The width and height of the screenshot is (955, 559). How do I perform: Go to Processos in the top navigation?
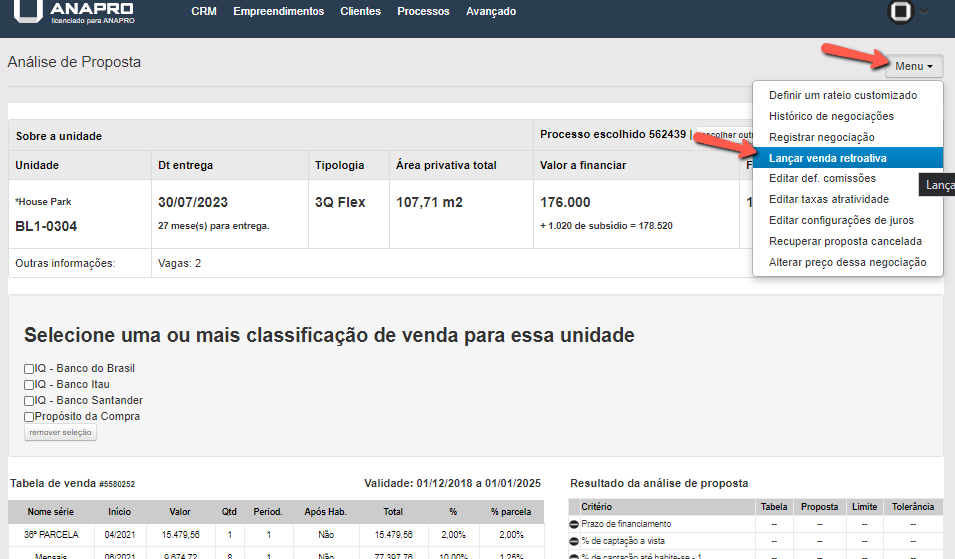(423, 12)
